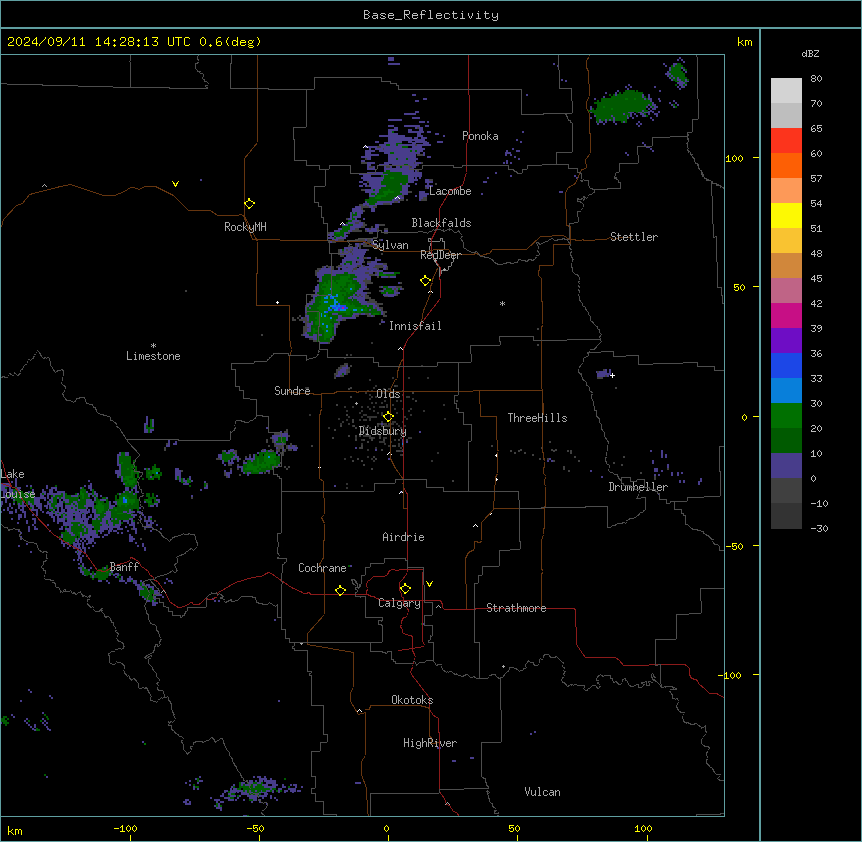The width and height of the screenshot is (862, 842).
Task: Click the yellow diamond marker near RockyMH
Action: coord(250,204)
